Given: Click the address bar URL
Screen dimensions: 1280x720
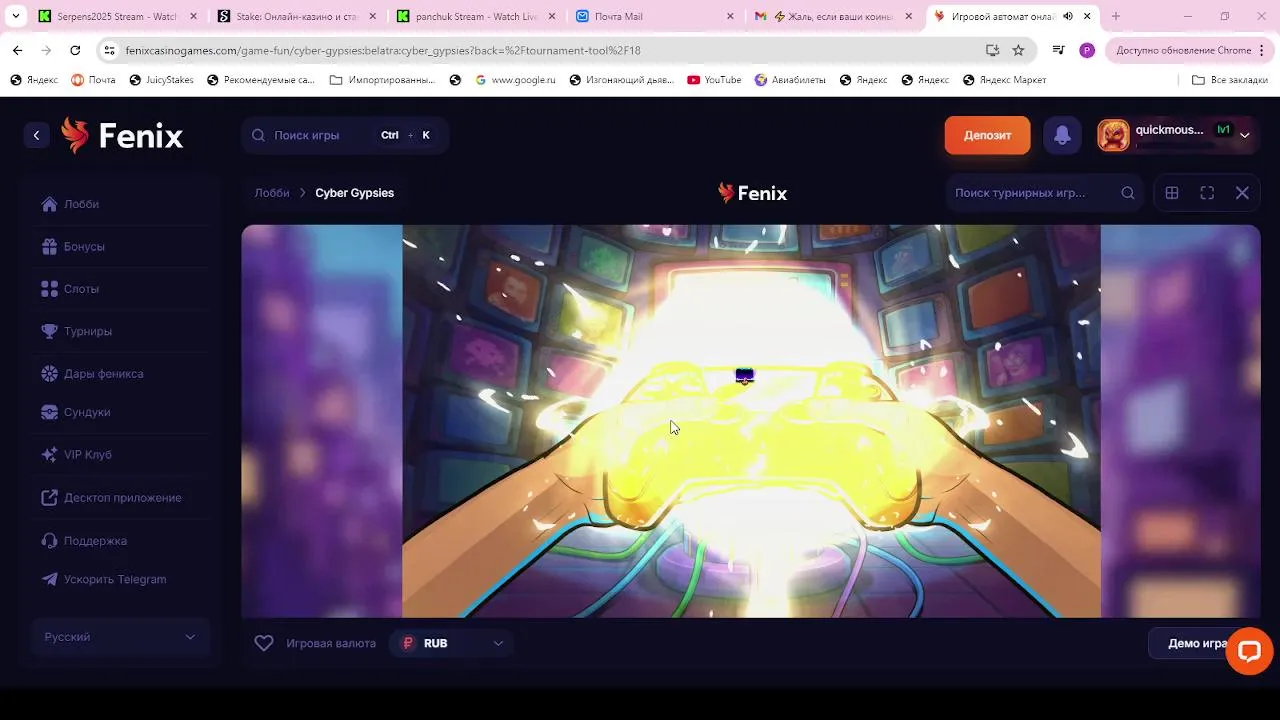Looking at the screenshot, I should [383, 50].
